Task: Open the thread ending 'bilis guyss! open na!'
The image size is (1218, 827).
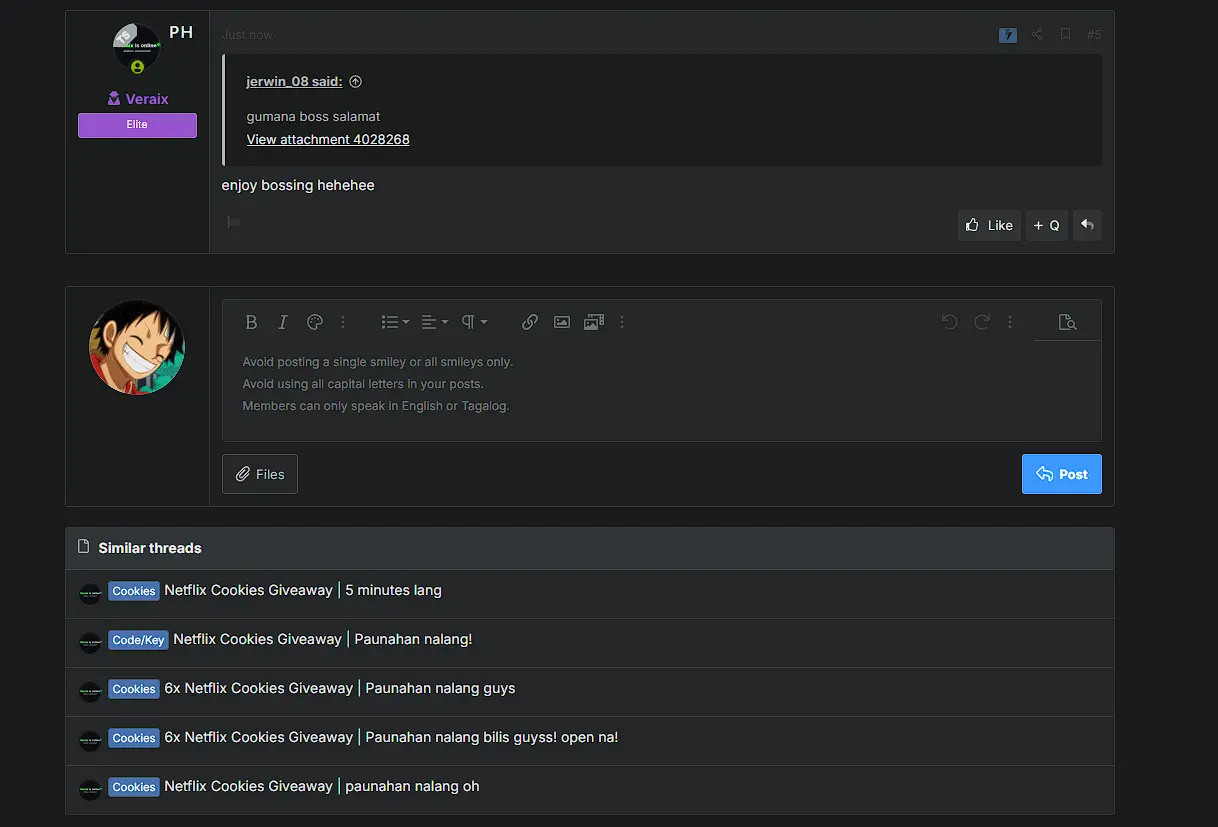Action: click(391, 737)
